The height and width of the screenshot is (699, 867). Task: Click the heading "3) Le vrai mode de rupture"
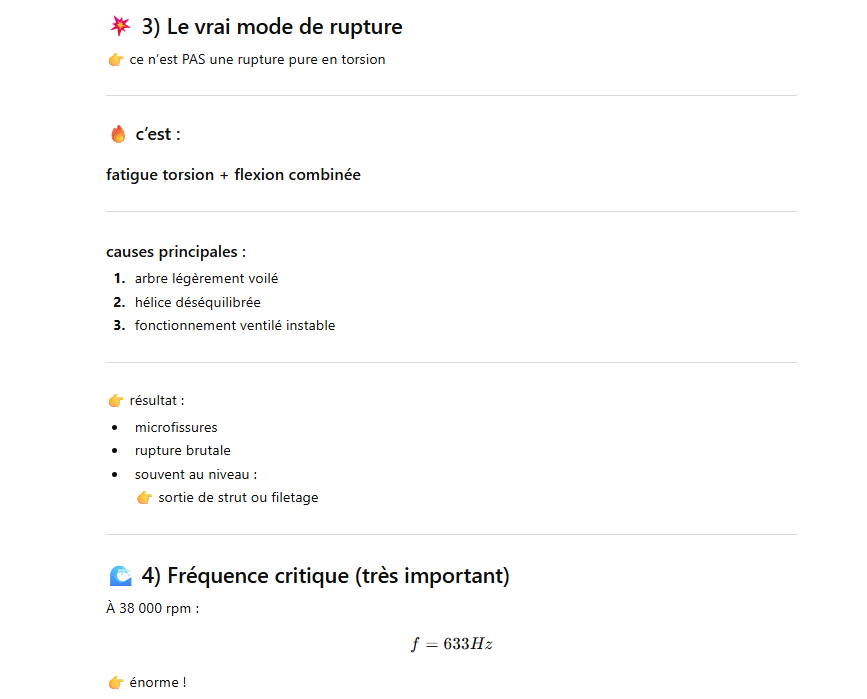pos(271,26)
